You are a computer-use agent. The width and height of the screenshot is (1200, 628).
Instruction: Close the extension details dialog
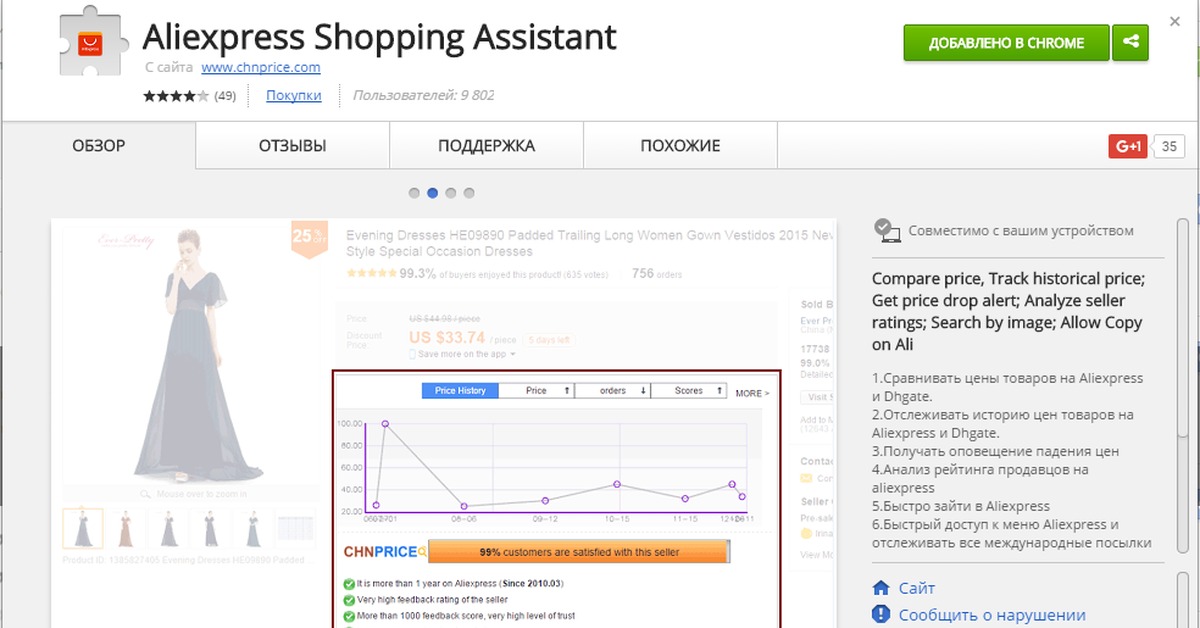coord(1177,20)
